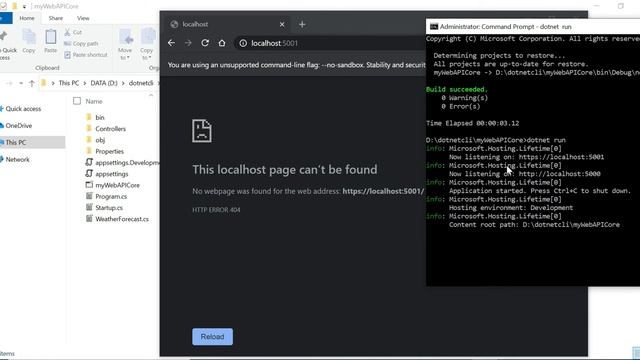Screen dimensions: 640x360
Task: Click the File Explorer title bar folder icon
Action: click(x=15, y=6)
